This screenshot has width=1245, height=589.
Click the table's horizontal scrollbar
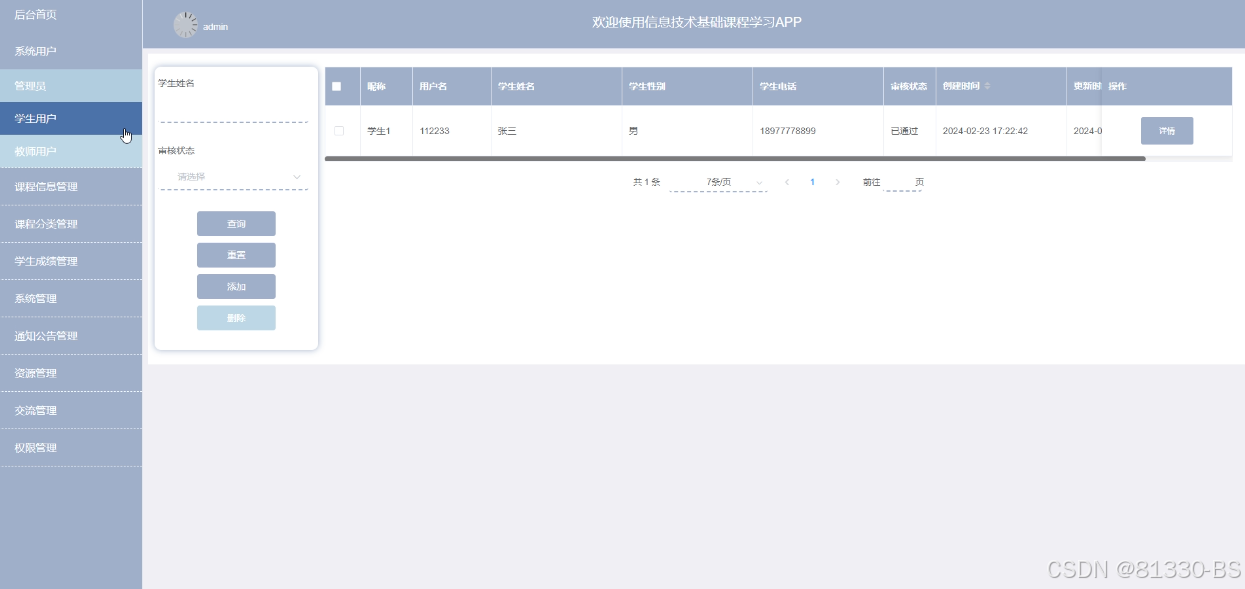tap(735, 158)
